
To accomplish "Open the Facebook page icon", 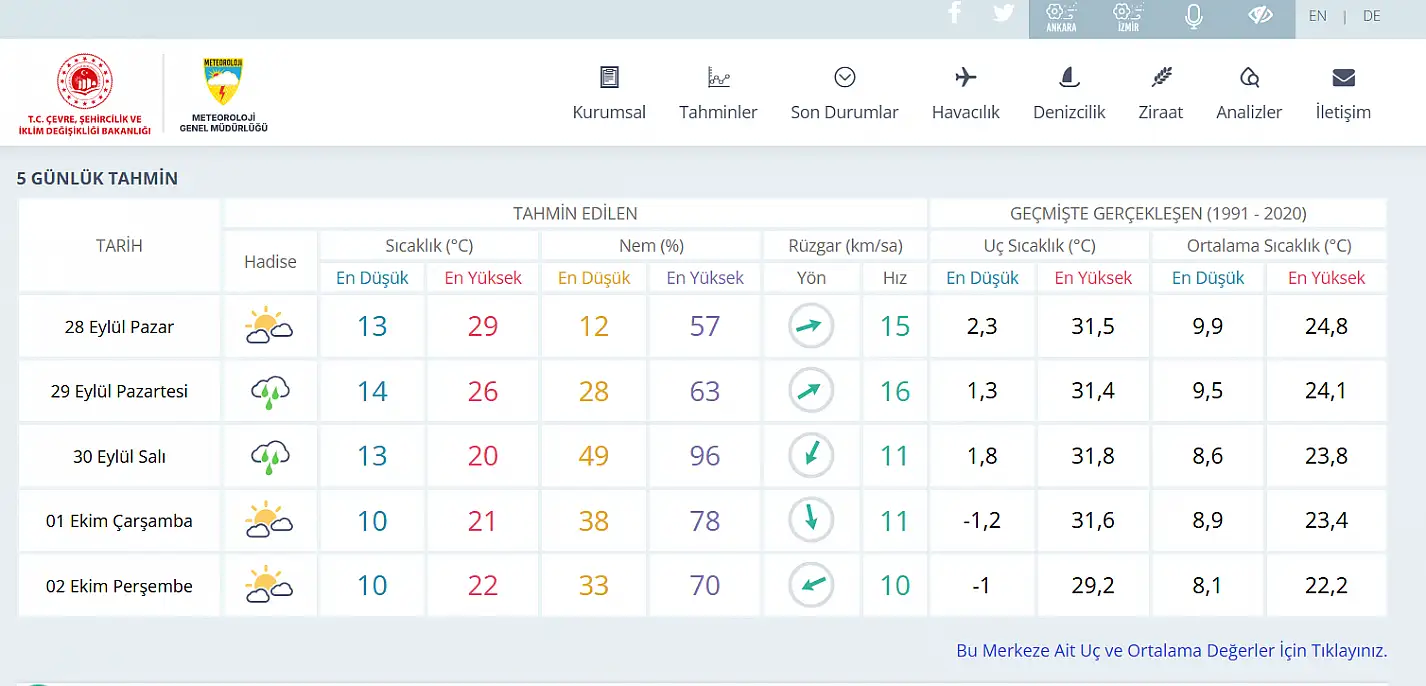I will tap(954, 13).
